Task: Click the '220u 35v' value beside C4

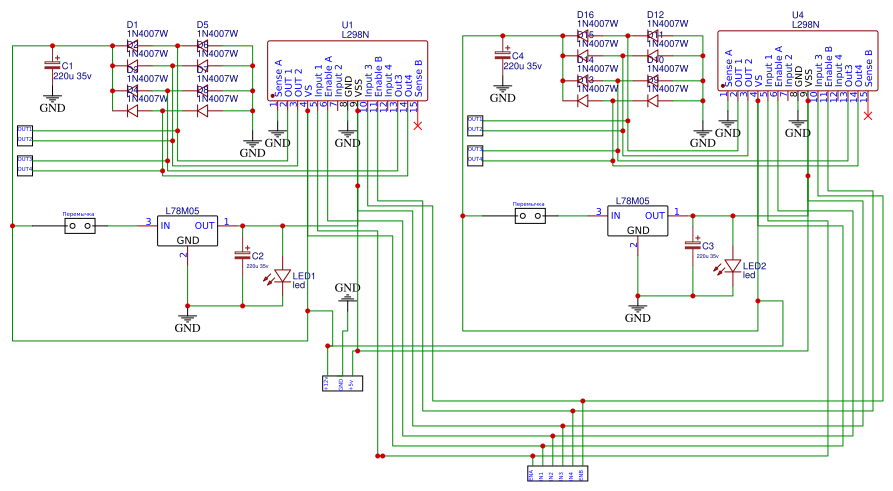Action: [x=522, y=66]
